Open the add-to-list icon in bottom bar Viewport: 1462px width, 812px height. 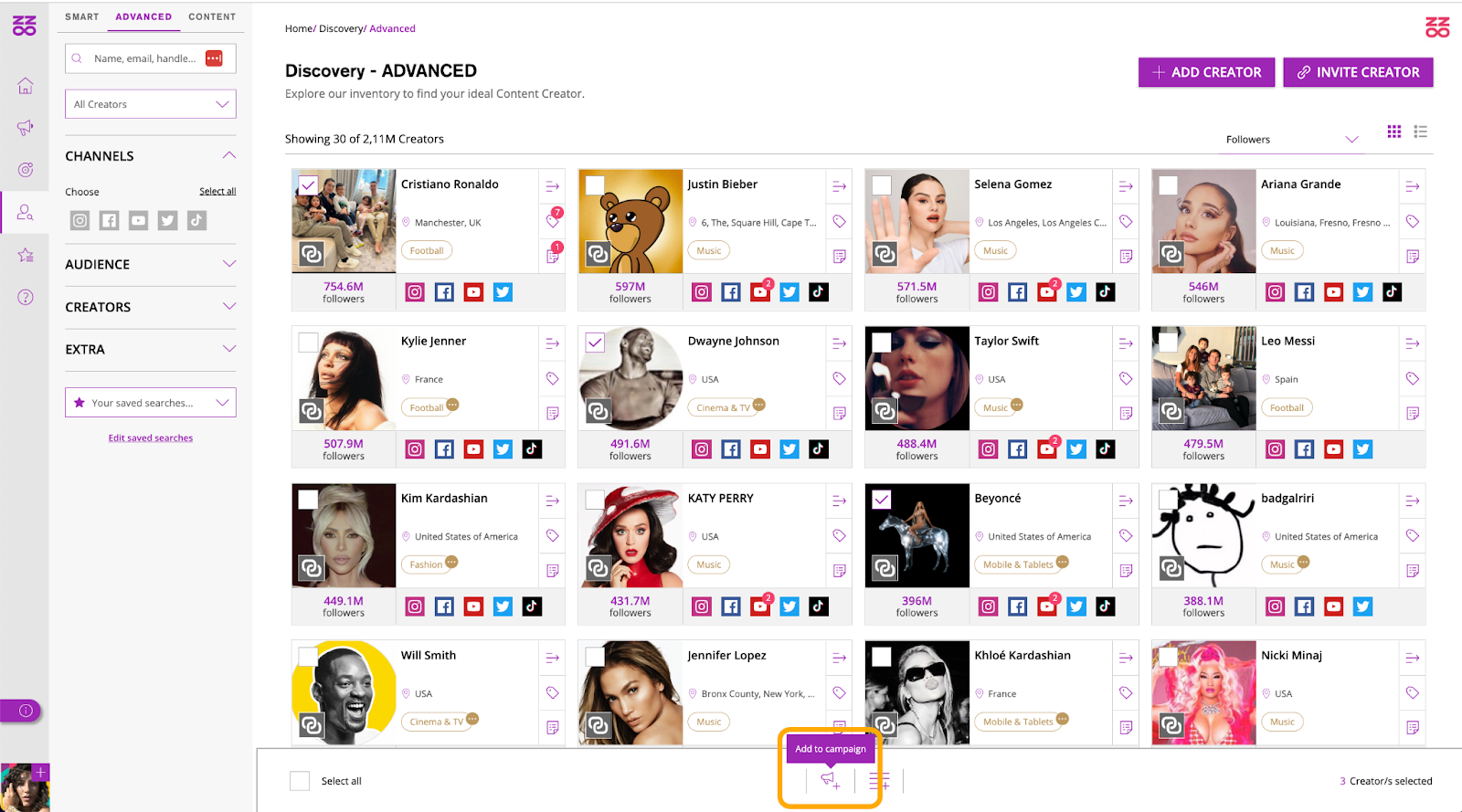tap(879, 780)
